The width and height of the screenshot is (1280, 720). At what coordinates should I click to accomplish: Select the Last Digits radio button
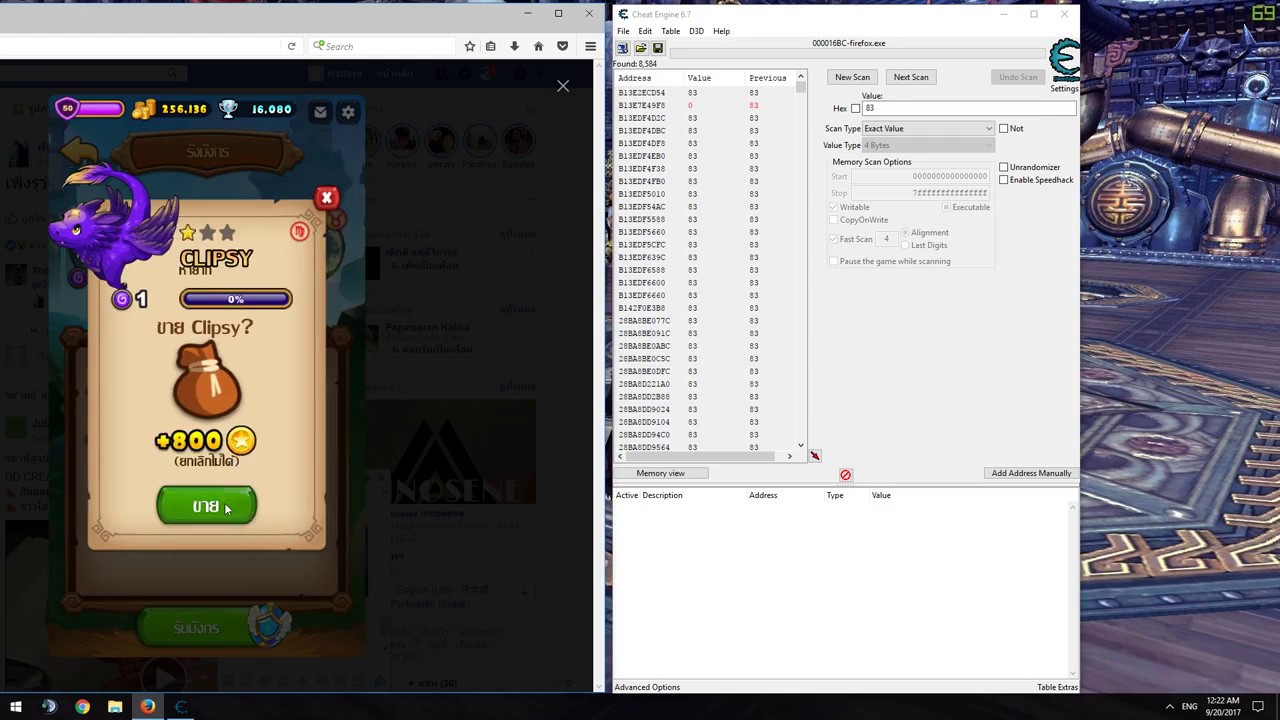(905, 245)
